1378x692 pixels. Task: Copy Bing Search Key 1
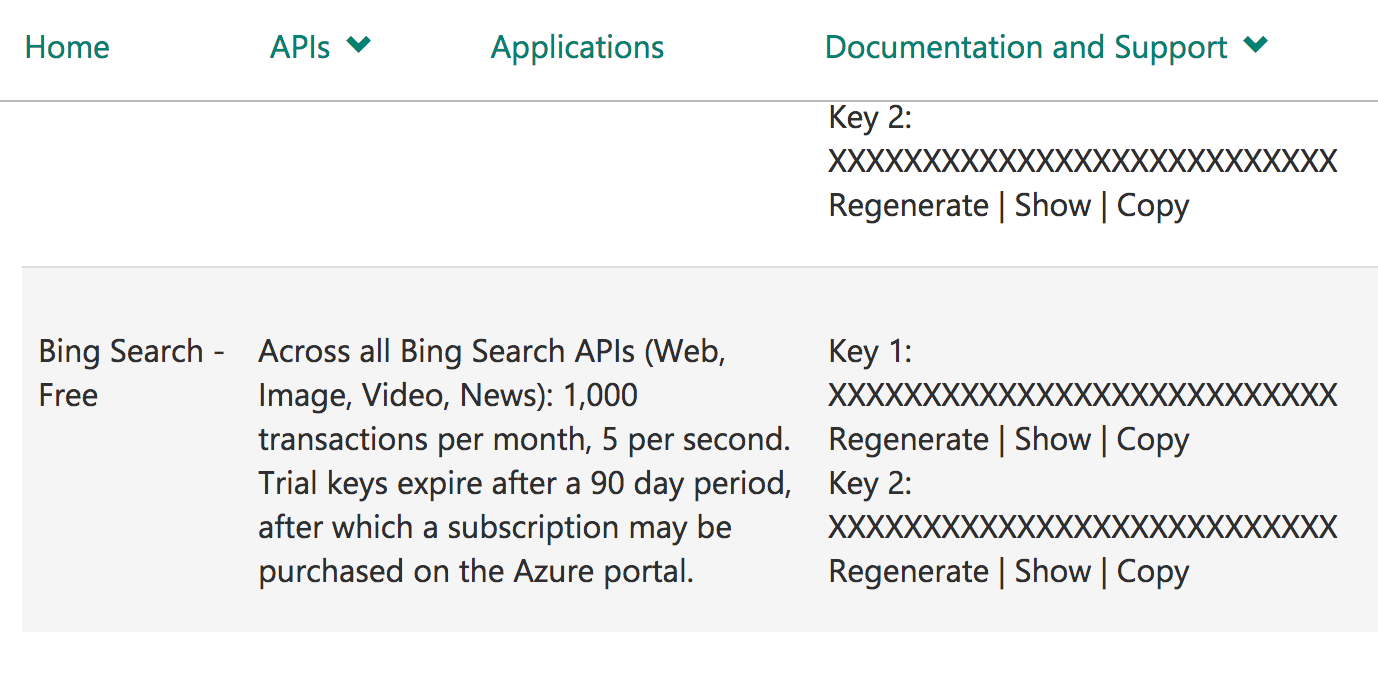pyautogui.click(x=1152, y=440)
